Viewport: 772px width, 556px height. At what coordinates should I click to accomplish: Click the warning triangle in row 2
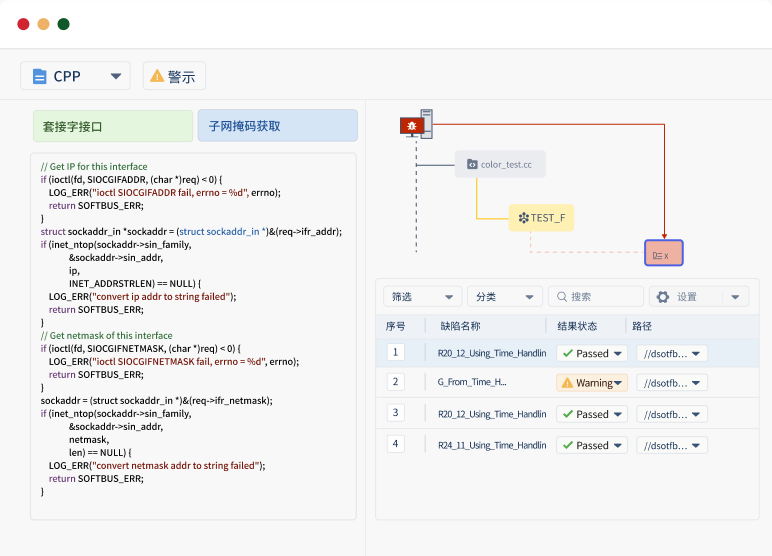[567, 382]
